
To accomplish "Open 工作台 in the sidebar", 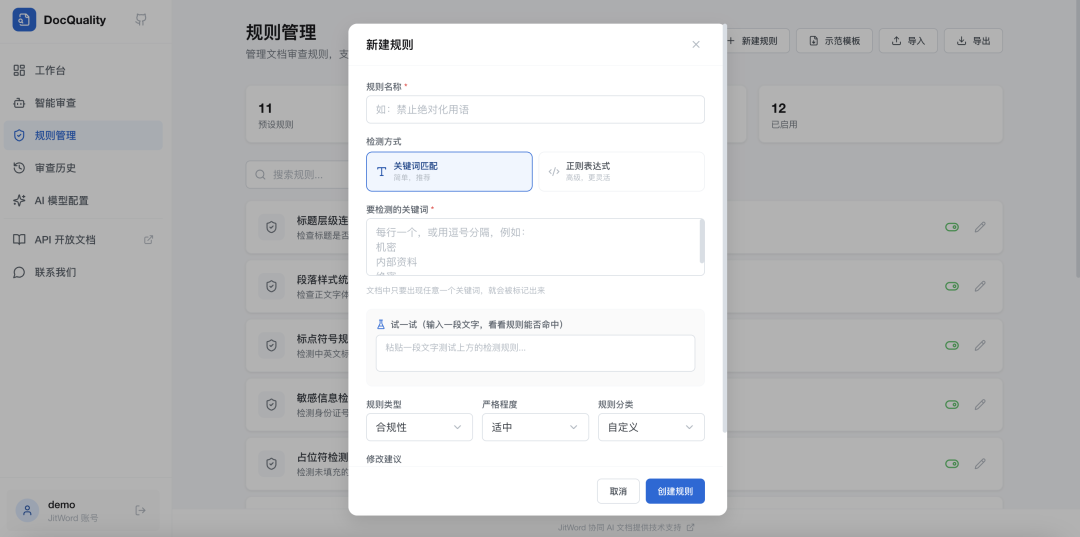I will [83, 70].
